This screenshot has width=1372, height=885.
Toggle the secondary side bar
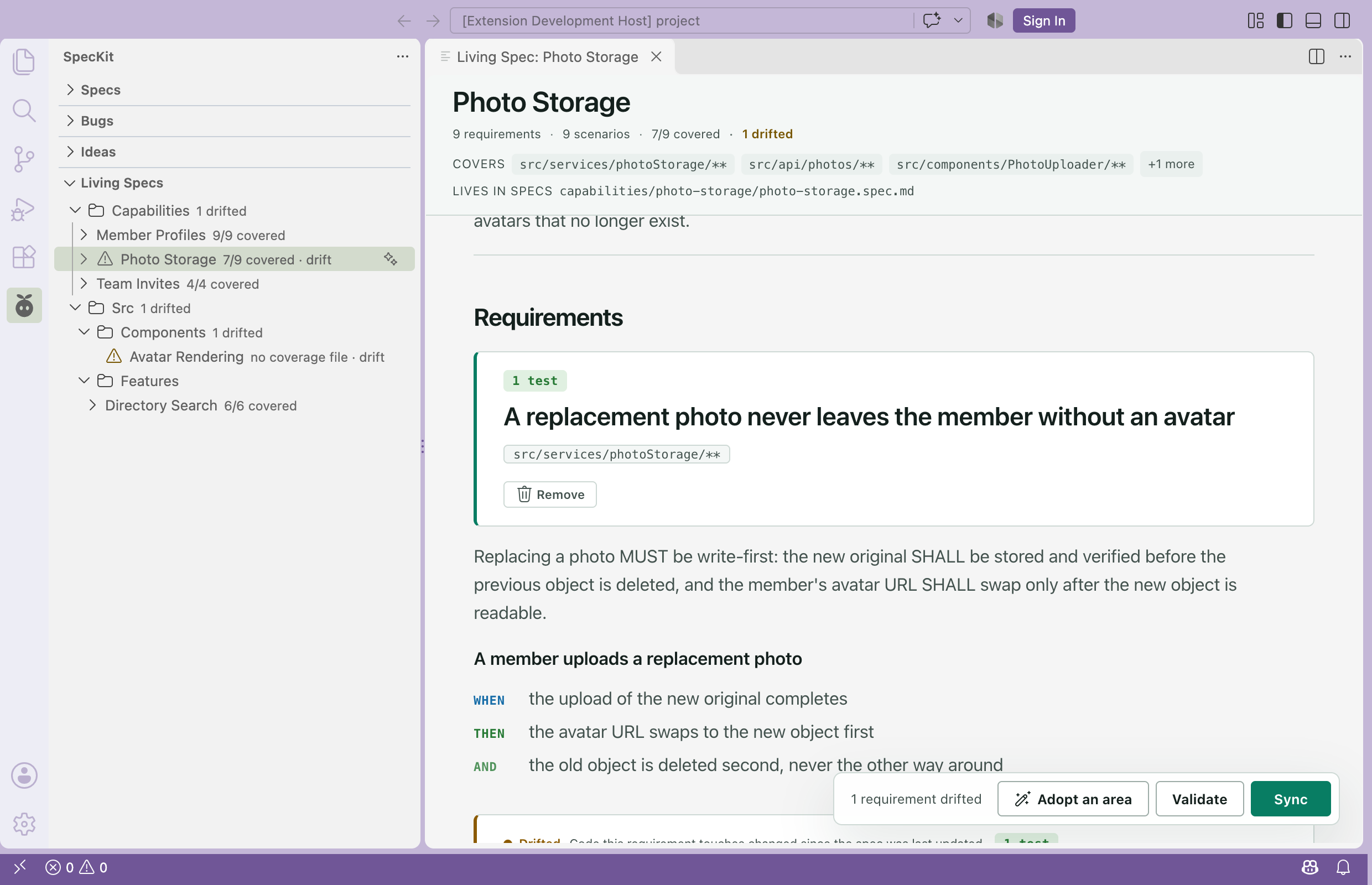[x=1342, y=20]
